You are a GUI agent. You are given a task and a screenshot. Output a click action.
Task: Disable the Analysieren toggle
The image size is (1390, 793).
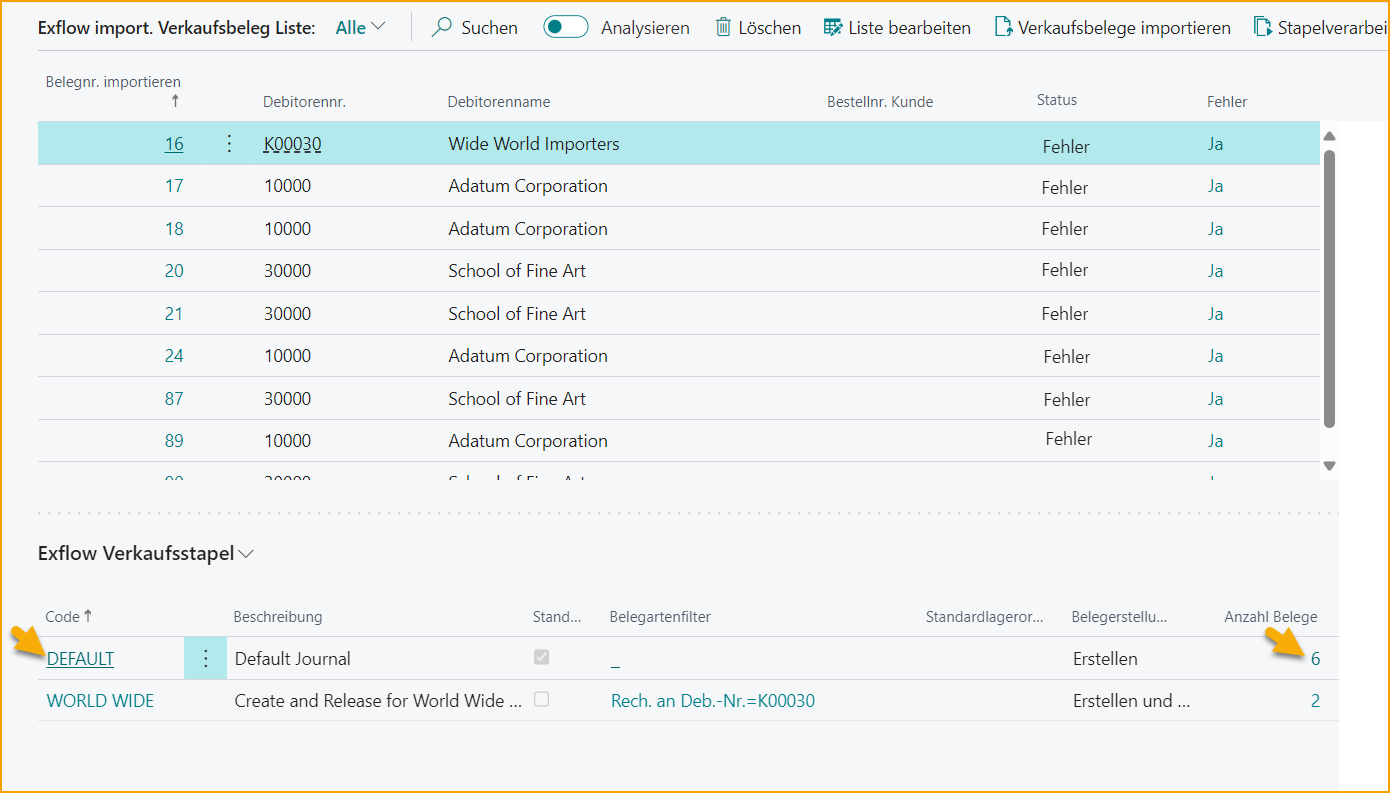565,27
